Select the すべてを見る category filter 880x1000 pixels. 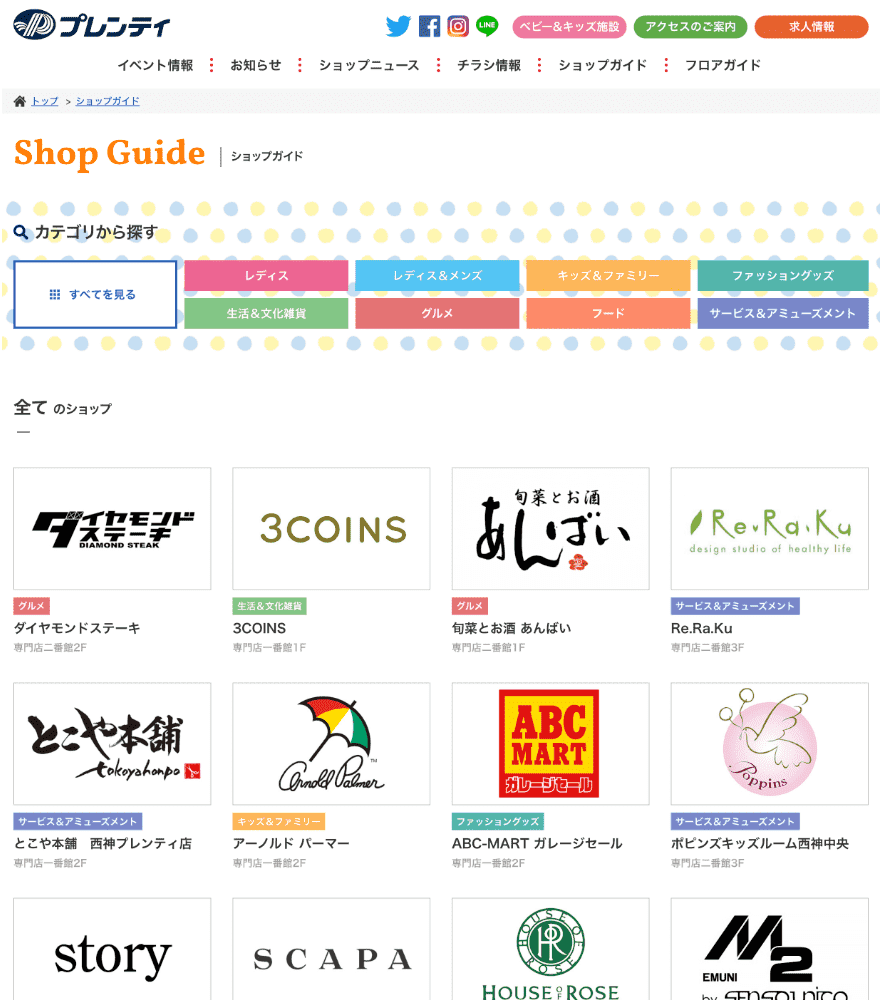coord(95,294)
